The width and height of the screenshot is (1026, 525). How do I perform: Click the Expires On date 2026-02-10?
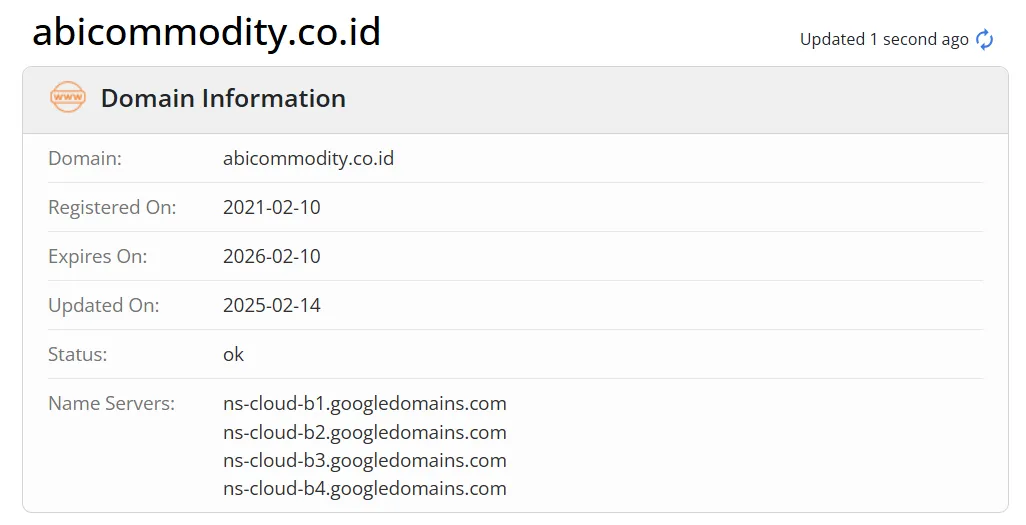point(272,257)
